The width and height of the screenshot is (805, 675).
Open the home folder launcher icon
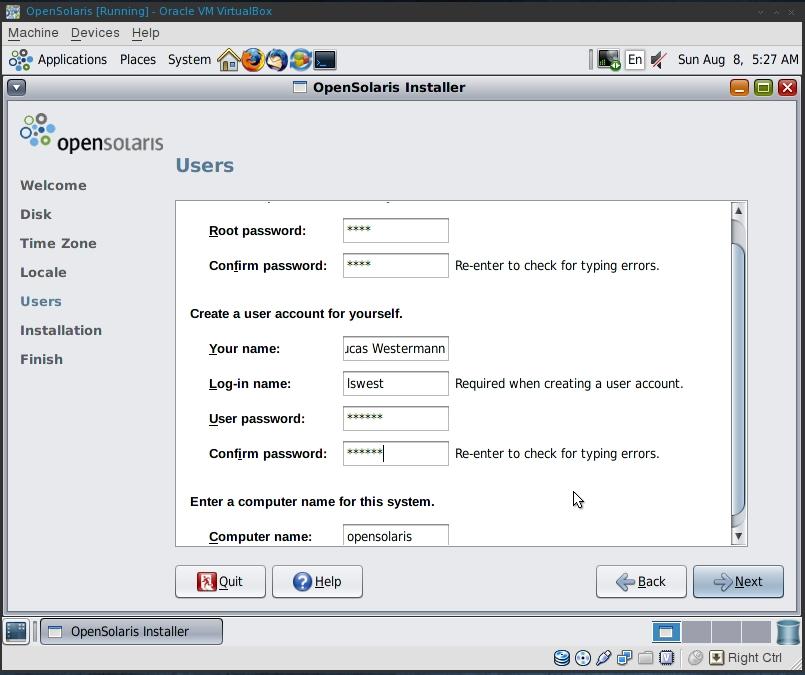pos(228,60)
